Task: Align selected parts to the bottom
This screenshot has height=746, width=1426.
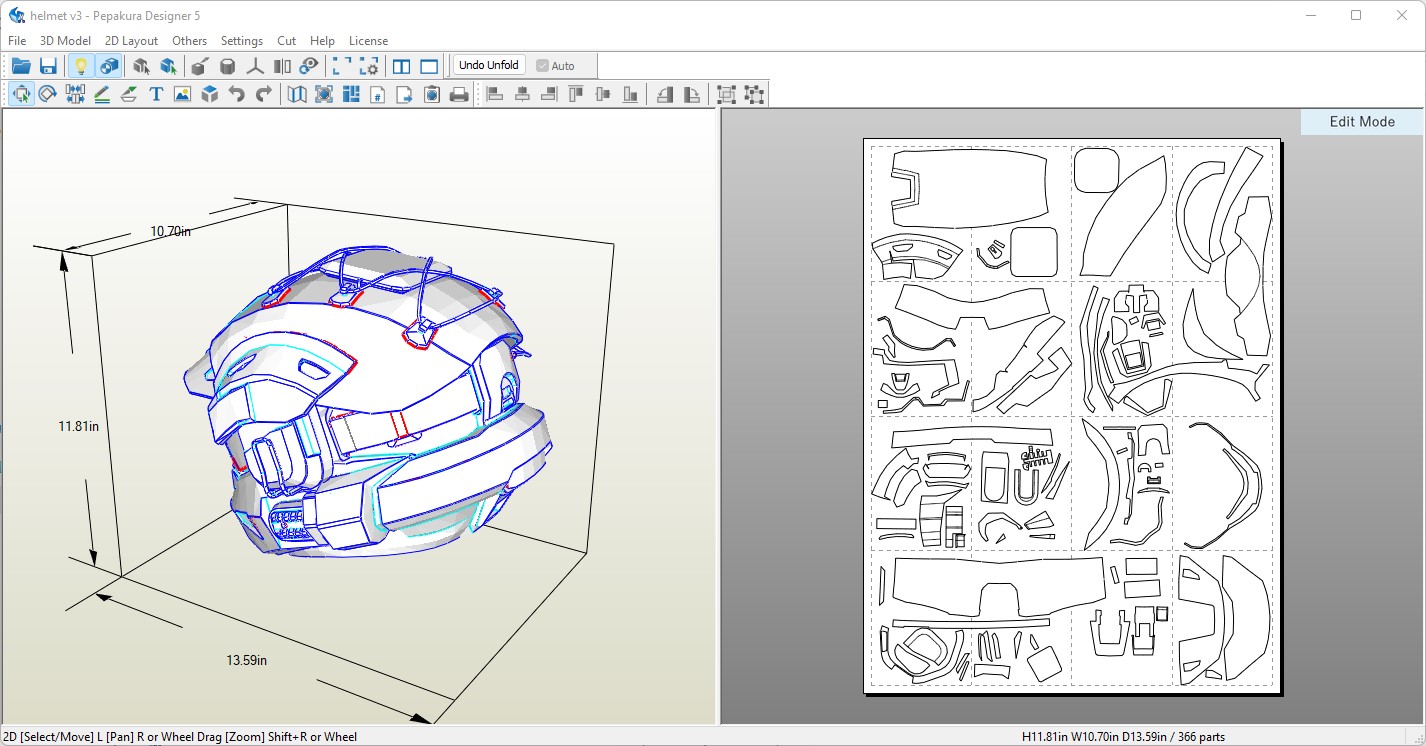Action: [x=630, y=94]
